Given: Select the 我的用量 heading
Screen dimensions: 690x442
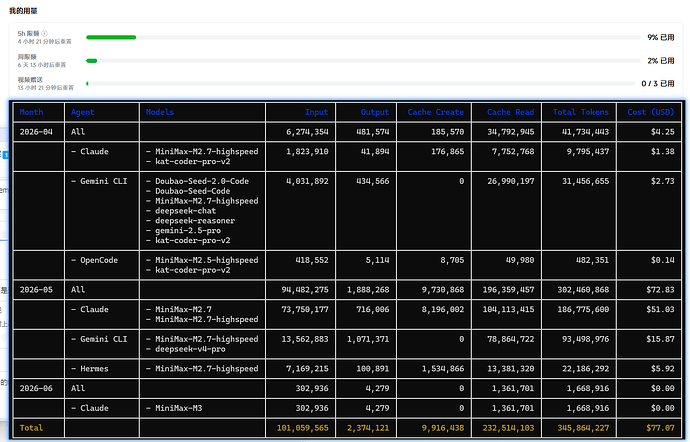Looking at the screenshot, I should 23,11.
